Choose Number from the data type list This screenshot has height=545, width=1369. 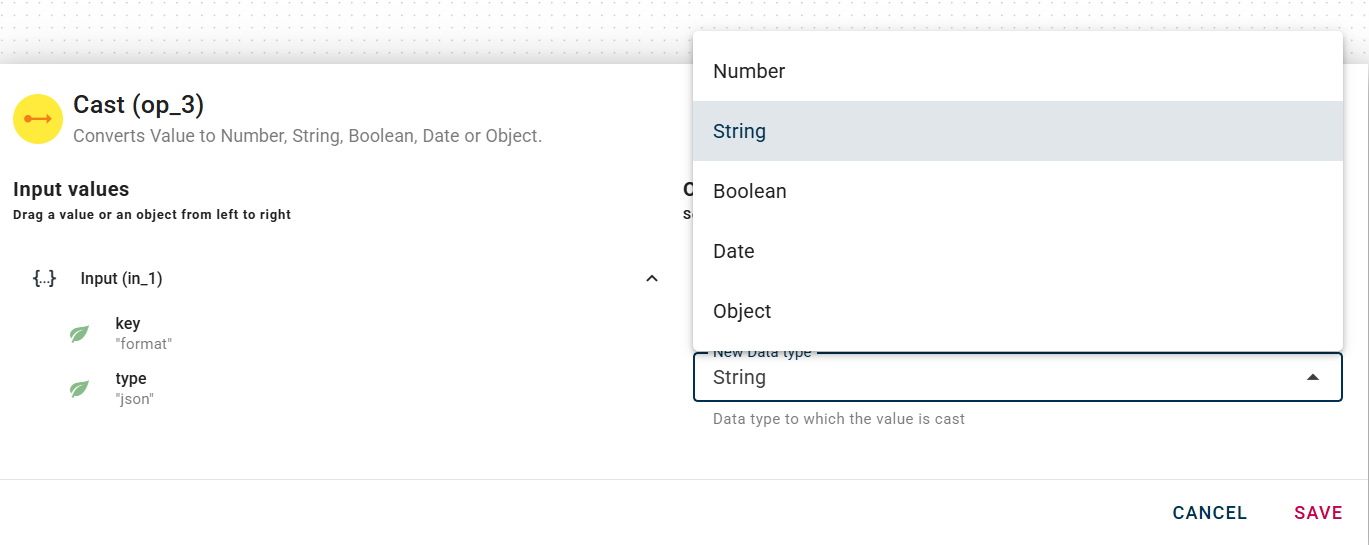tap(749, 71)
